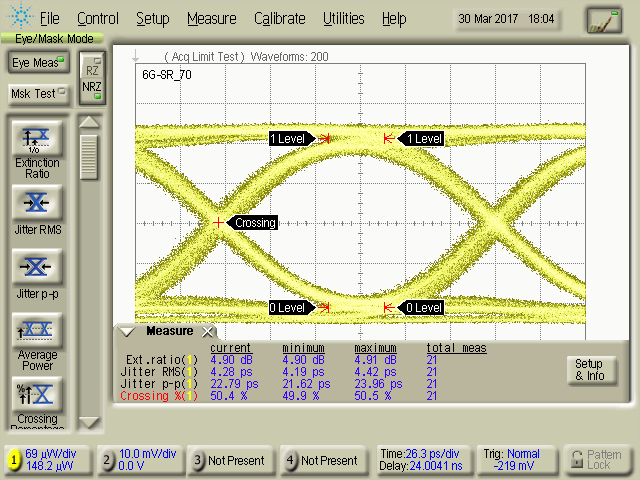Click the 6G-SR_70 waveform label
Screen dimensions: 640x480
tap(167, 75)
